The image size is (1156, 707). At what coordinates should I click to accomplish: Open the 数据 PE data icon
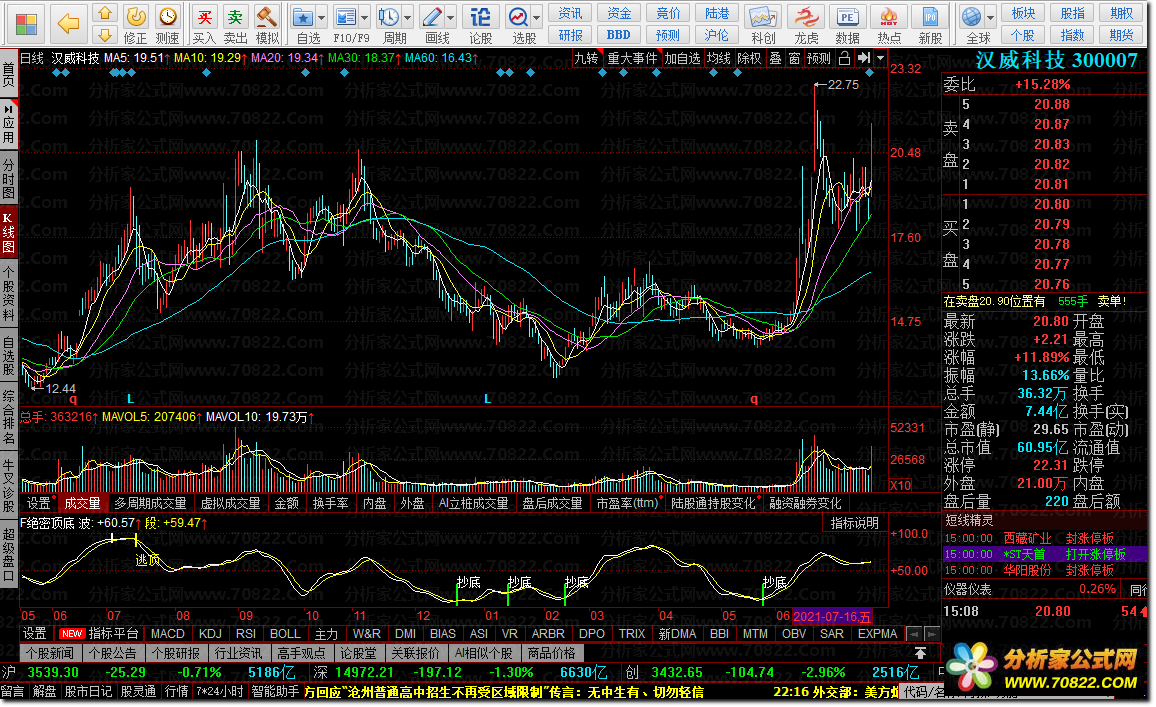(847, 16)
